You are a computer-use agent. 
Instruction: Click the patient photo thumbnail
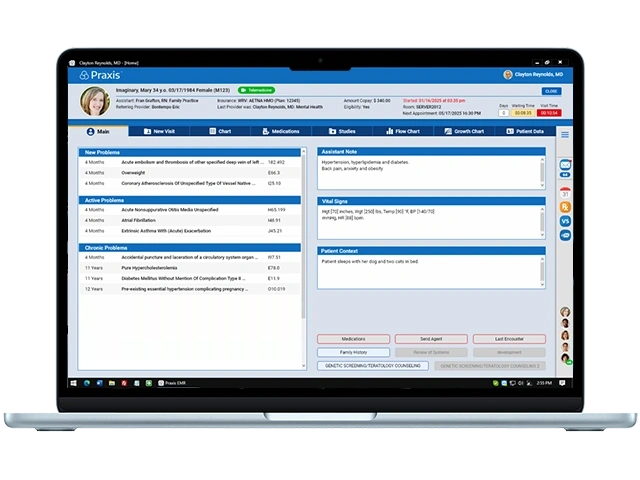96,101
